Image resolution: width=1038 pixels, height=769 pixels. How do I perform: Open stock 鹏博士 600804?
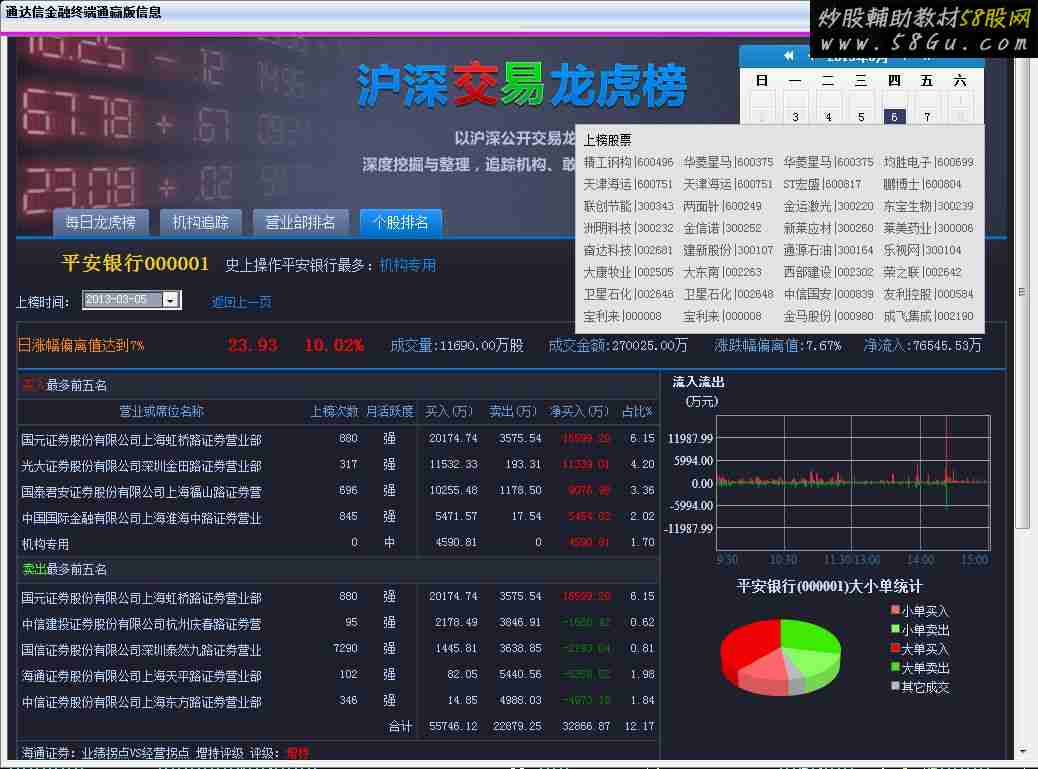(922, 184)
